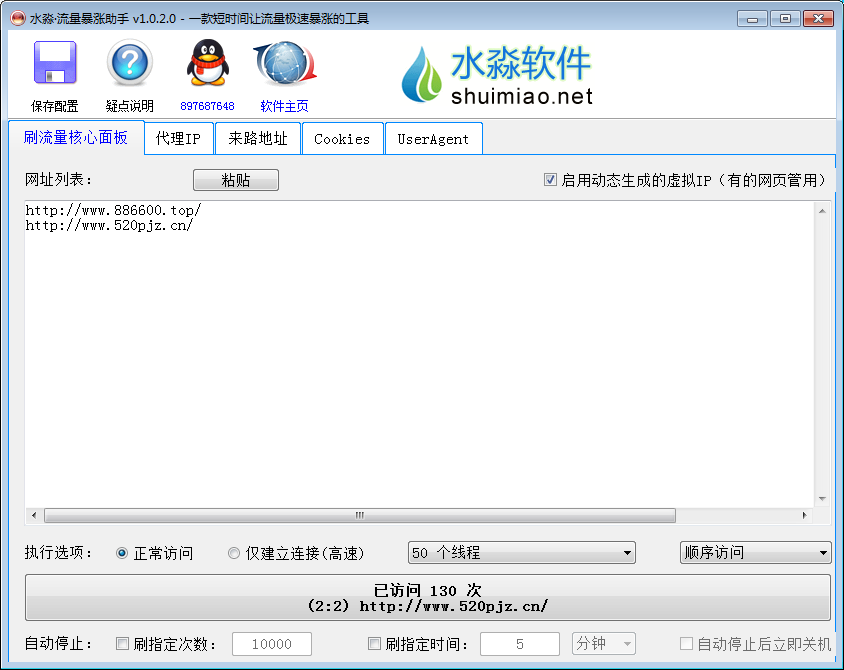Toggle 启用动态生成的虚拟IP checkbox

tap(550, 180)
